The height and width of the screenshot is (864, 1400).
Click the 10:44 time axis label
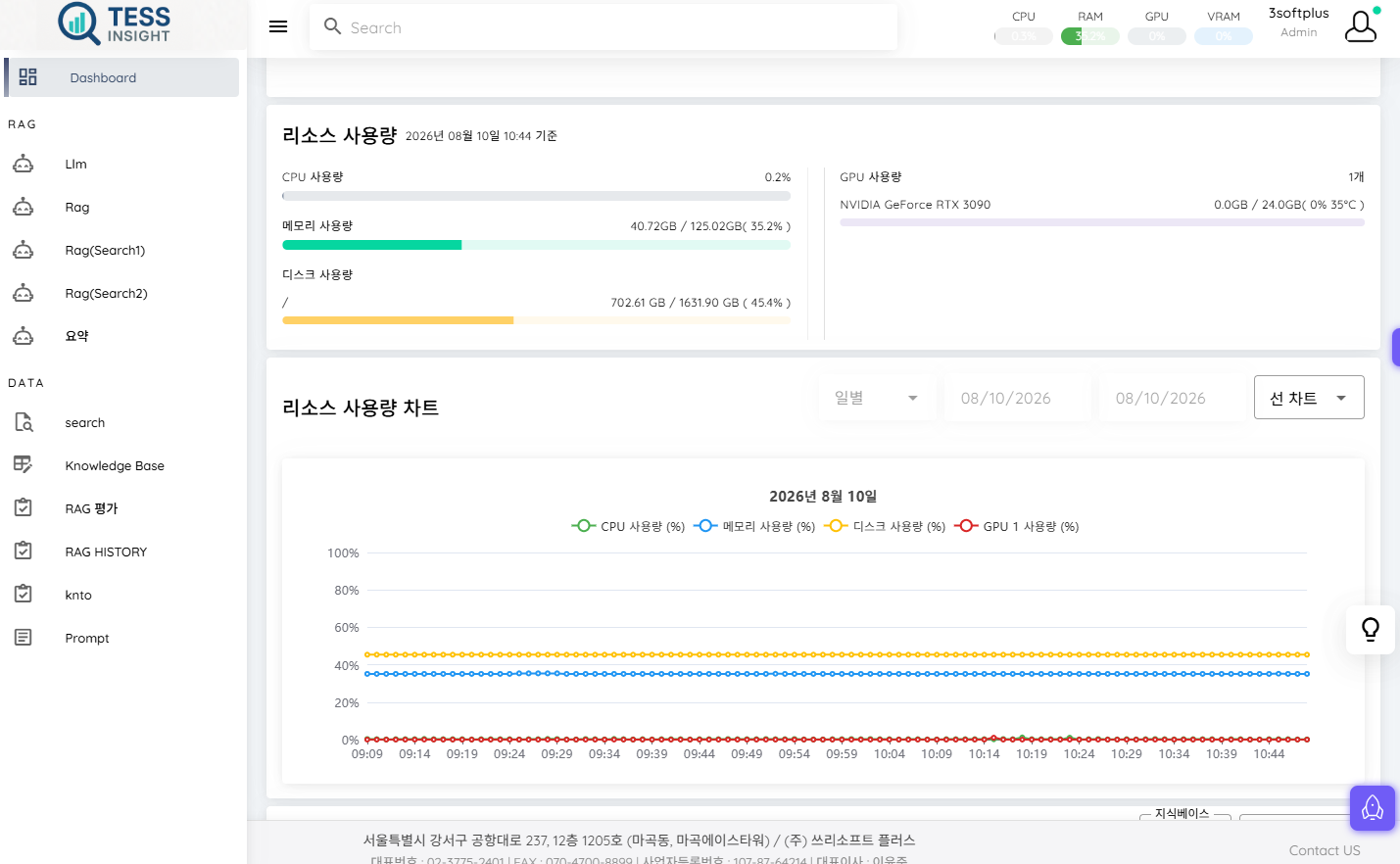(x=1269, y=754)
